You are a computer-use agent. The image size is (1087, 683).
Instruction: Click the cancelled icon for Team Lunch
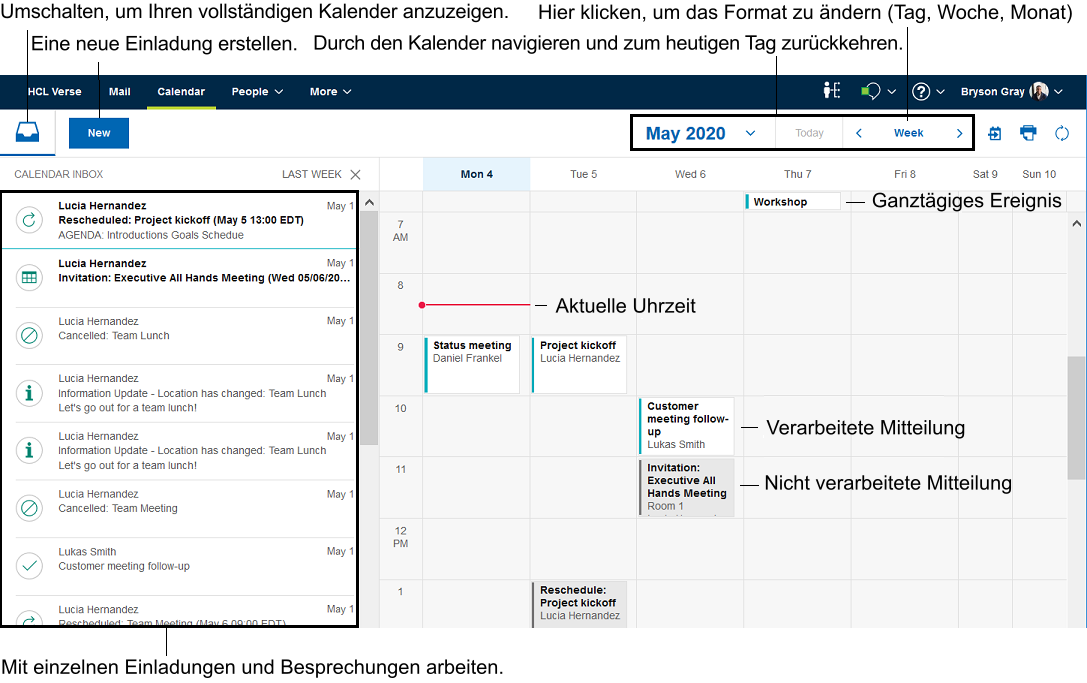[x=29, y=336]
